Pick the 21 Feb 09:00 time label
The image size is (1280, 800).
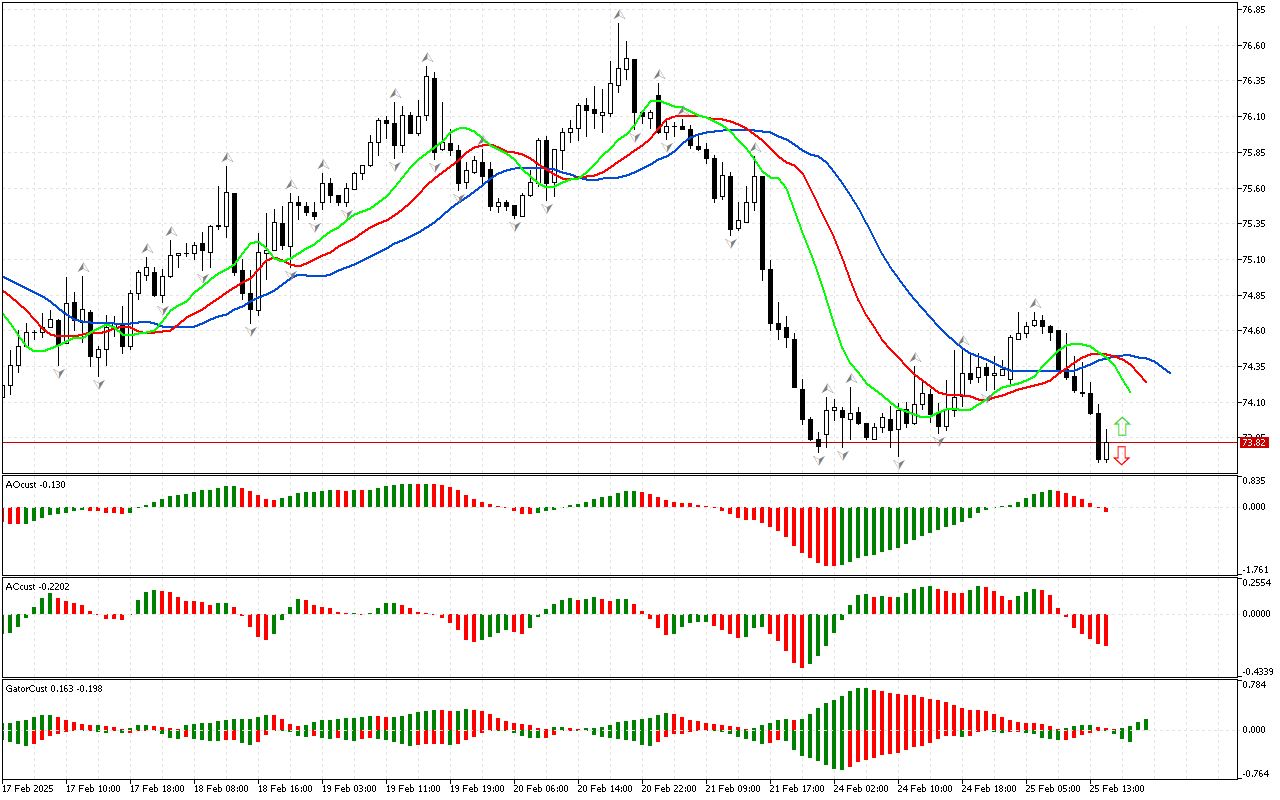click(733, 788)
